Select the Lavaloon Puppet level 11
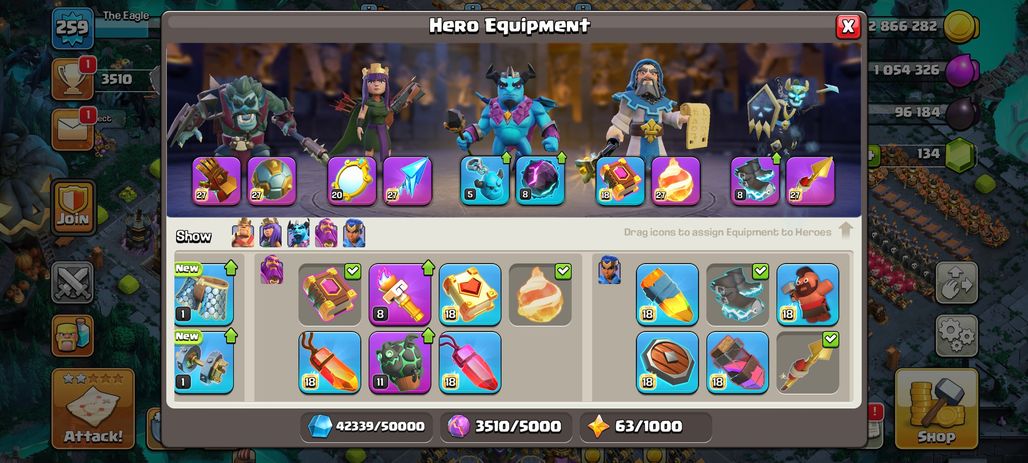Screen dimensions: 1028x463 click(x=400, y=362)
